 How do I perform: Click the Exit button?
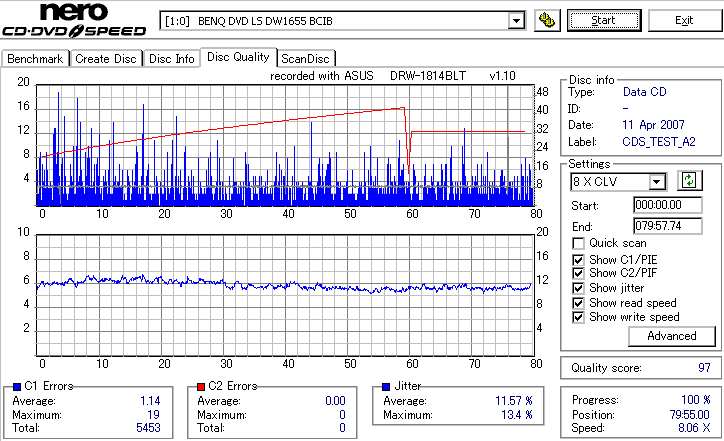coord(684,20)
